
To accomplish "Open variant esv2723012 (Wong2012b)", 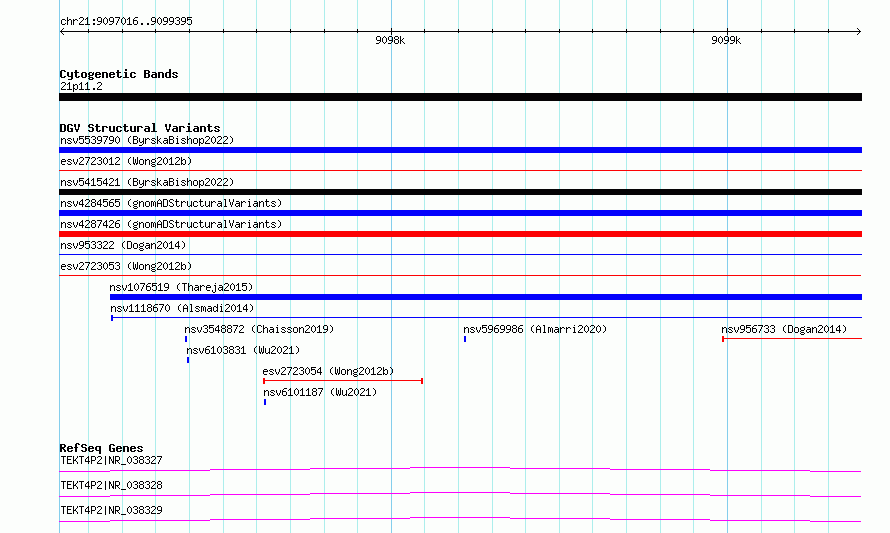I will (126, 161).
